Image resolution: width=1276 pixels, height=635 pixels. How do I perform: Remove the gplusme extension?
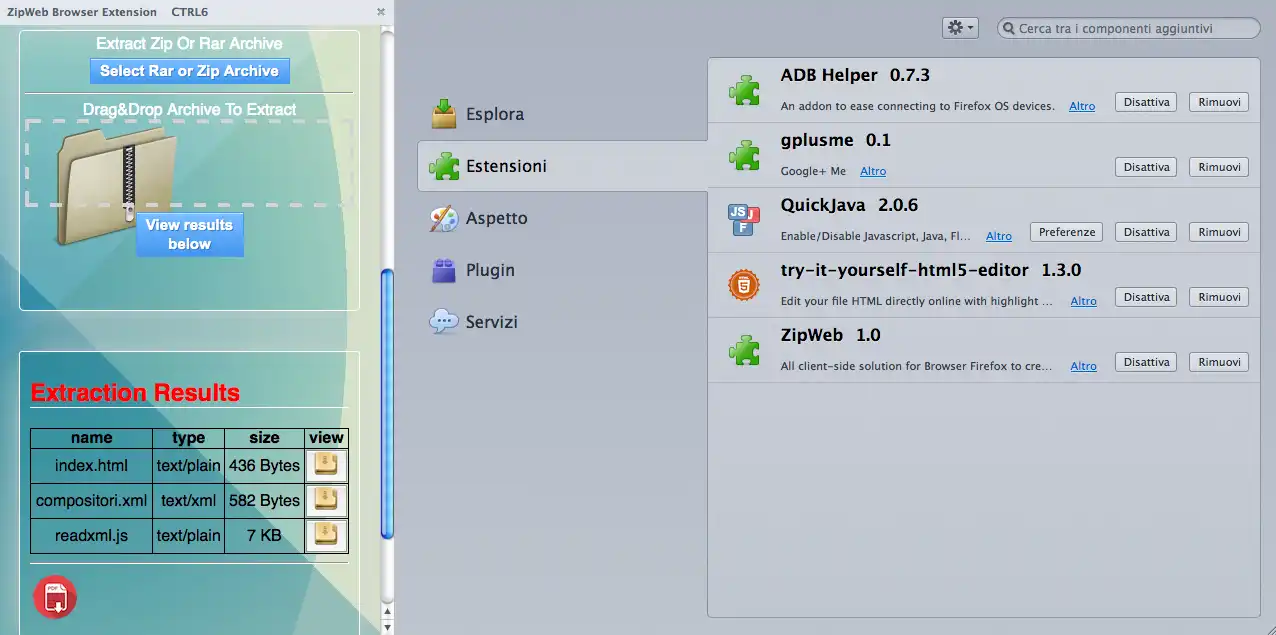[x=1219, y=167]
